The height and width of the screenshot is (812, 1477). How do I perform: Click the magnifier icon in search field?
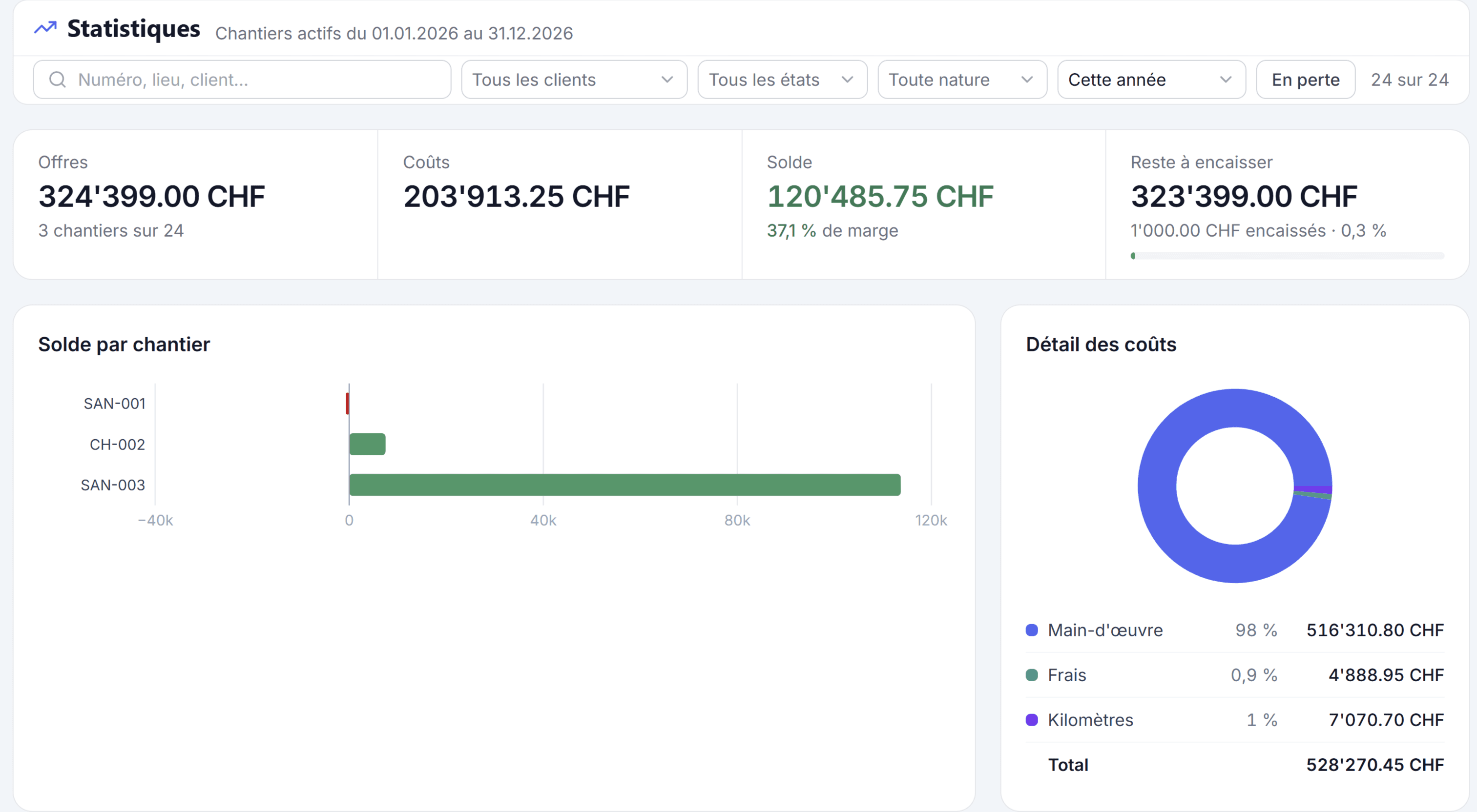pyautogui.click(x=57, y=80)
